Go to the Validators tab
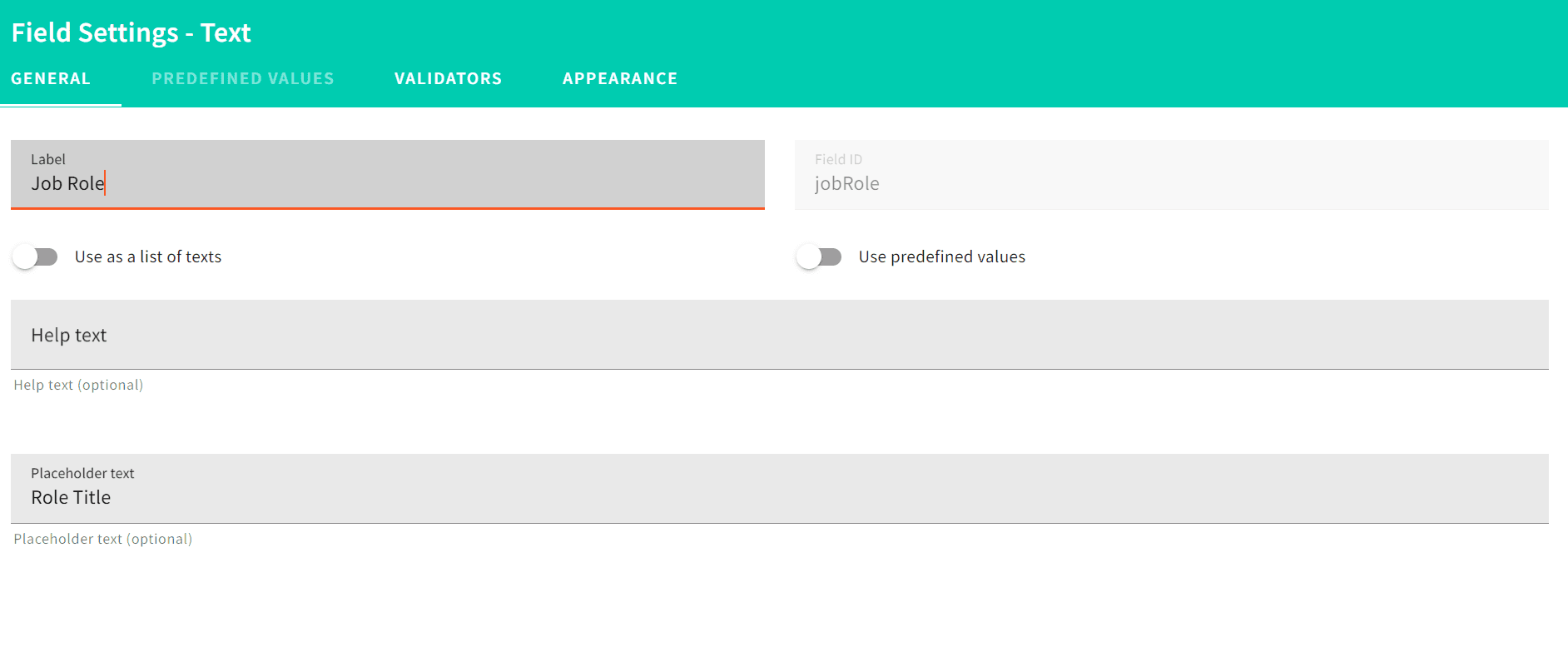 tap(448, 78)
